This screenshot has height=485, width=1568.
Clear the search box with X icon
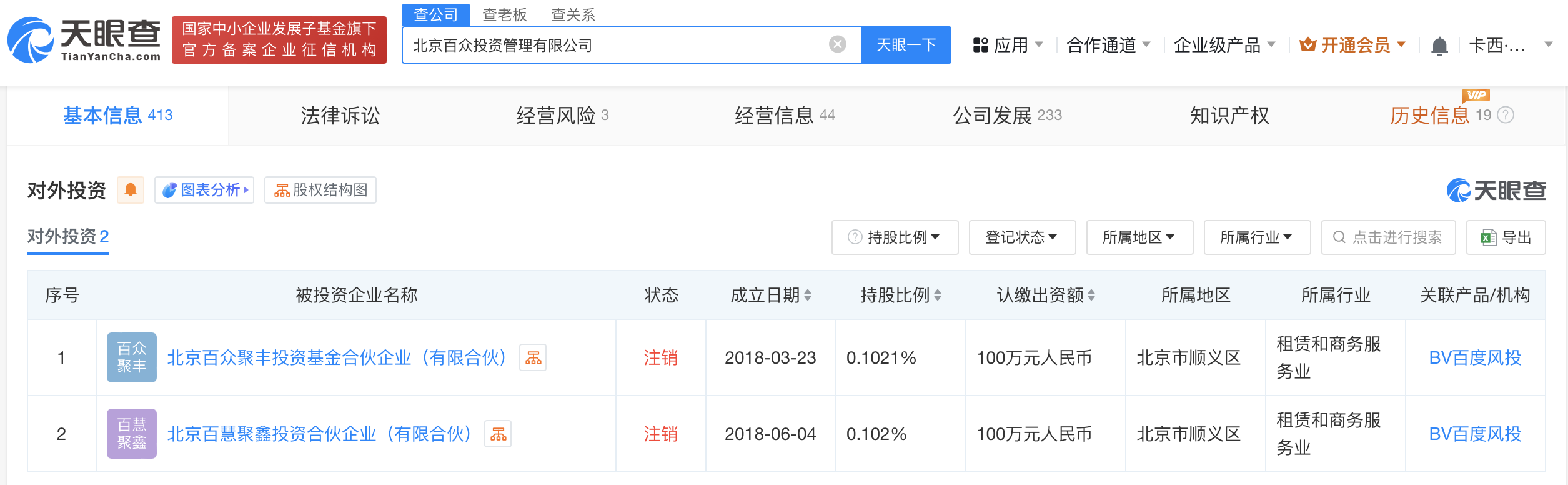point(837,44)
